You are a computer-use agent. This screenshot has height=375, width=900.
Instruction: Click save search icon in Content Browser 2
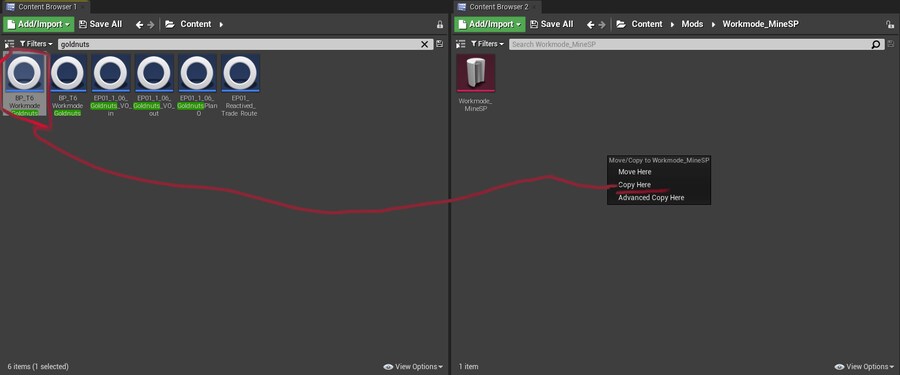891,44
